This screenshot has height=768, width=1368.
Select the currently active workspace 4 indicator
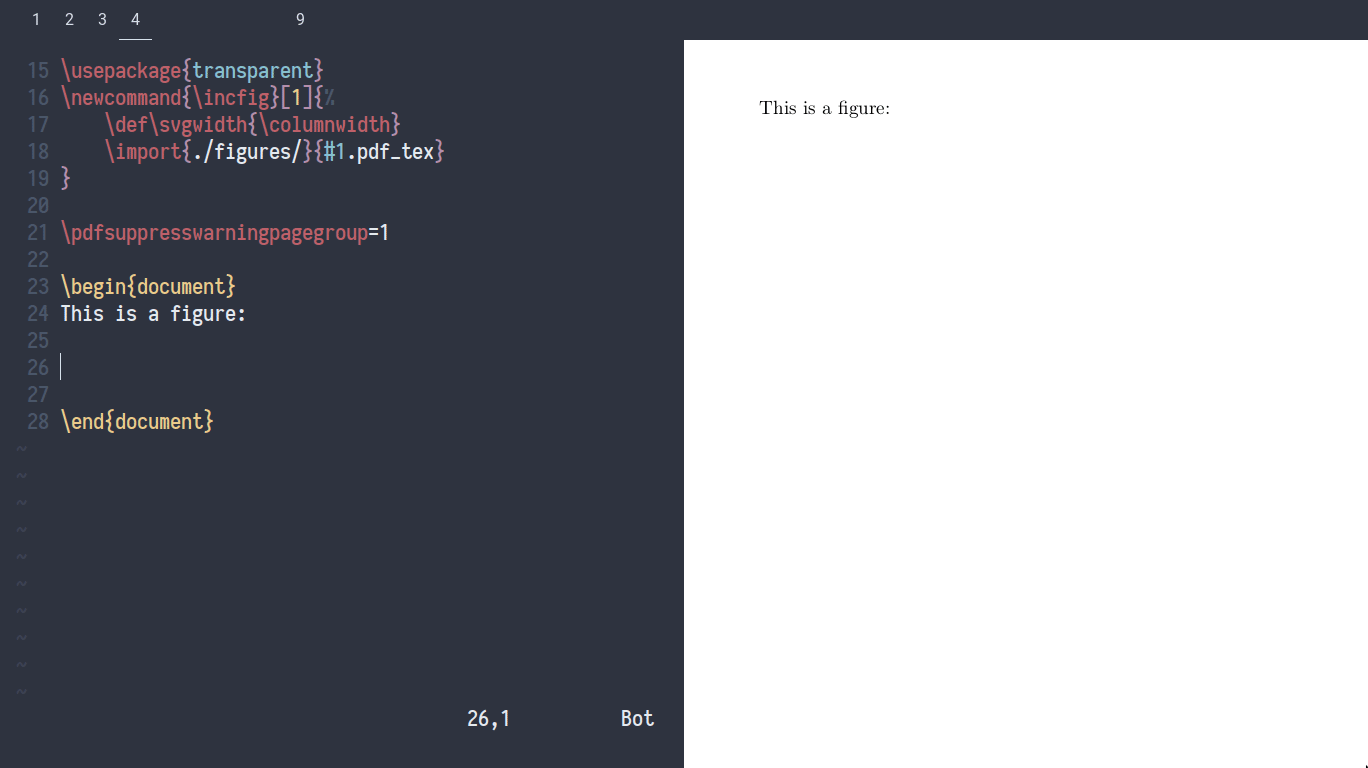[134, 18]
